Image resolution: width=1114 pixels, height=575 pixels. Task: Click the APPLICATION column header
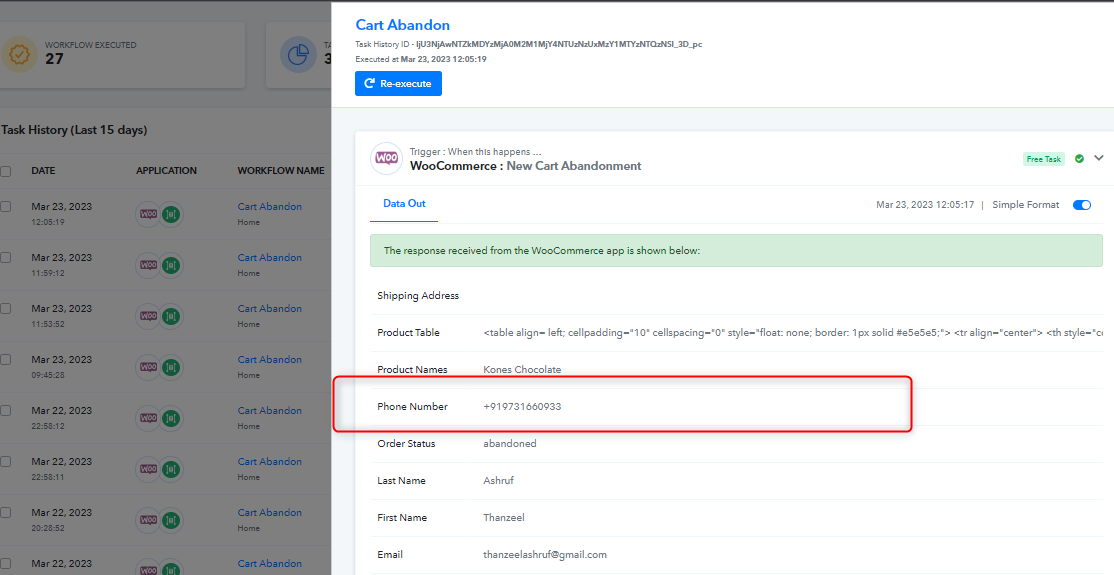(166, 171)
